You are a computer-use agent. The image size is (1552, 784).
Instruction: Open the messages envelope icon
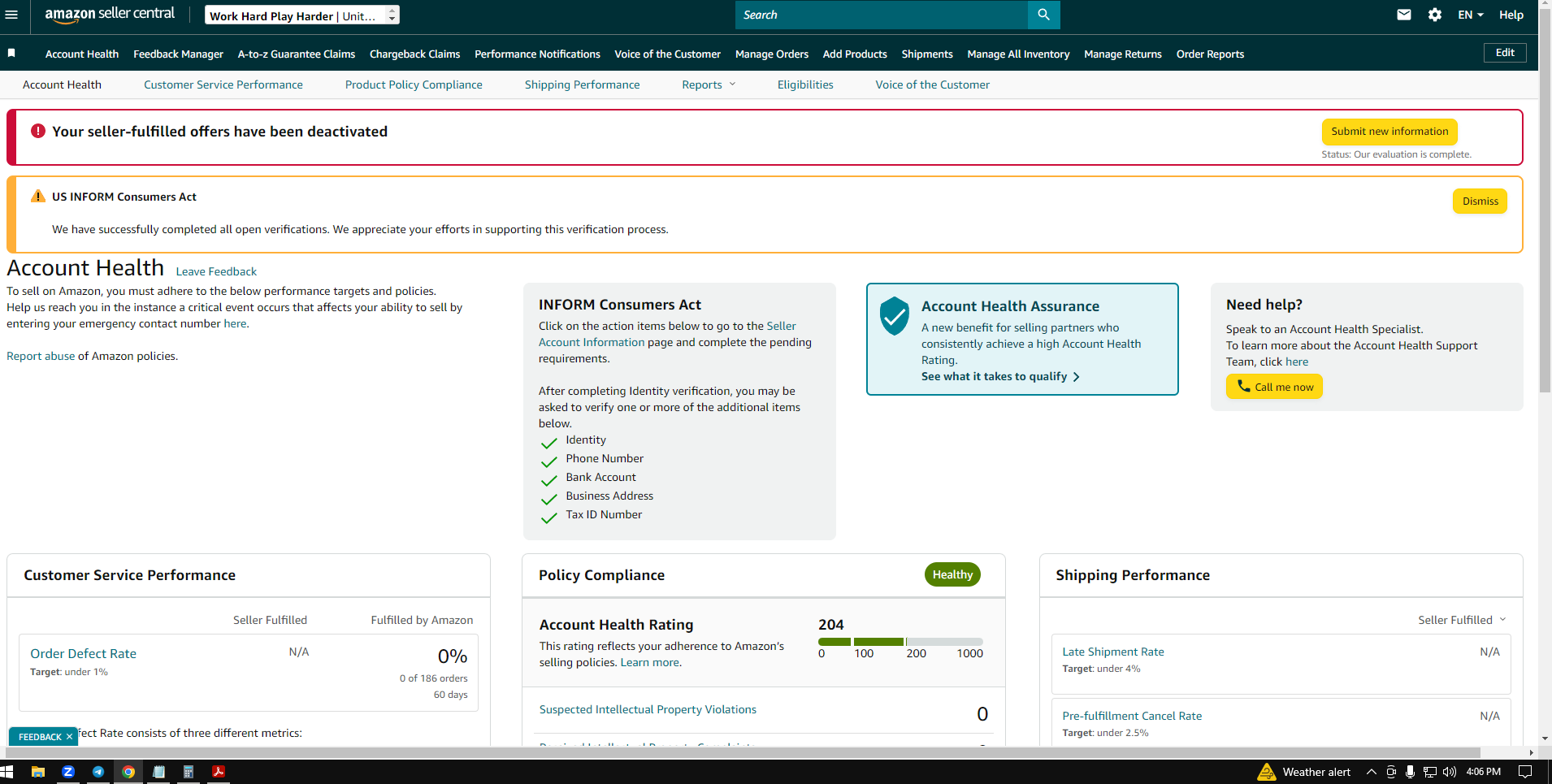tap(1404, 15)
